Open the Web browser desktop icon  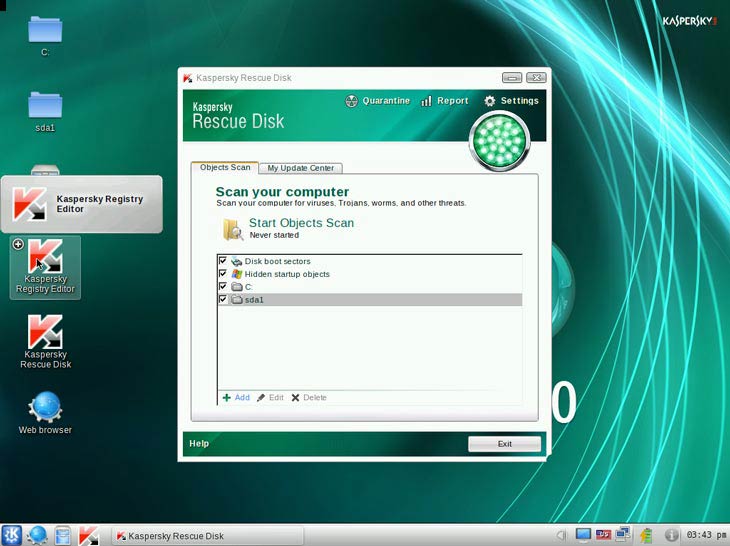coord(45,413)
